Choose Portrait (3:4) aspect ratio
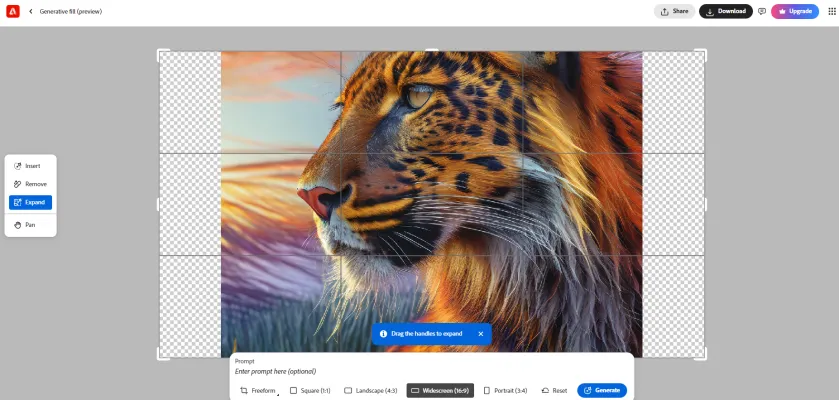 [507, 390]
